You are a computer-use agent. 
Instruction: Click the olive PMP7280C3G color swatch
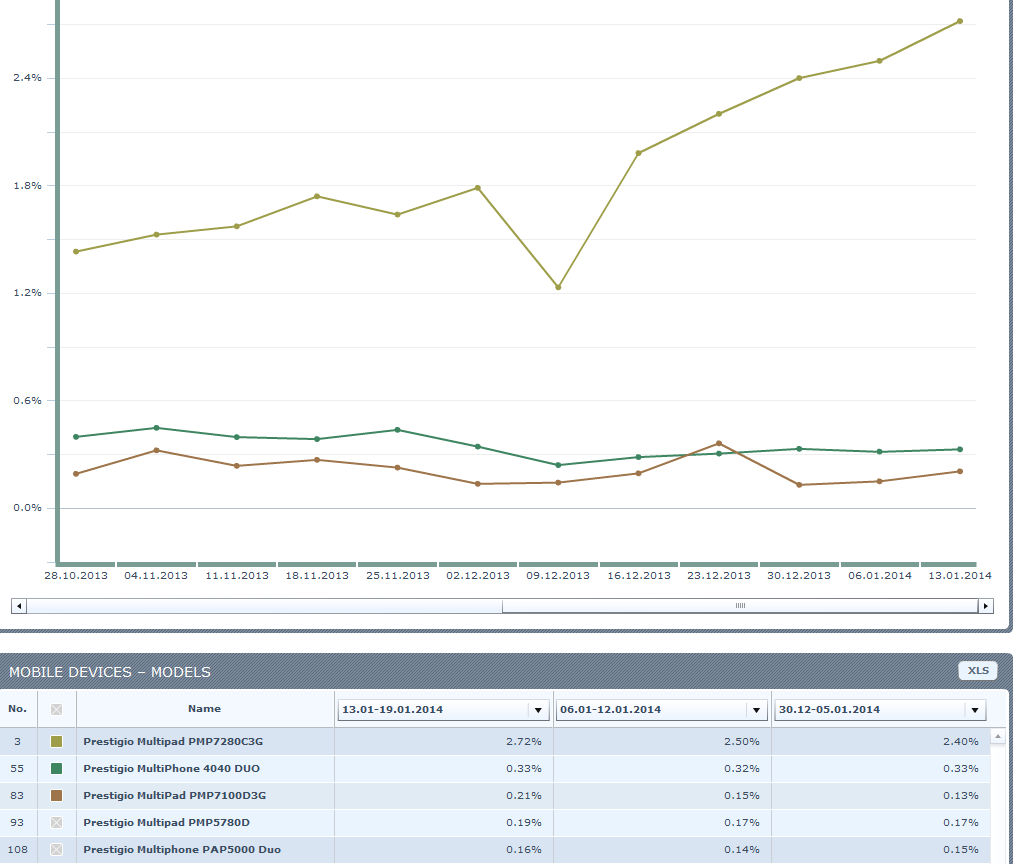coord(56,742)
